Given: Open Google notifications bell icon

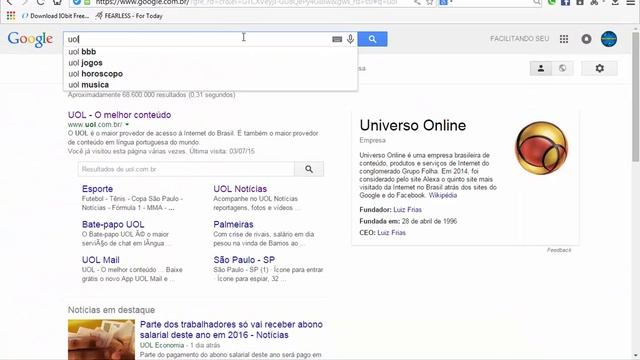Looking at the screenshot, I should 586,39.
